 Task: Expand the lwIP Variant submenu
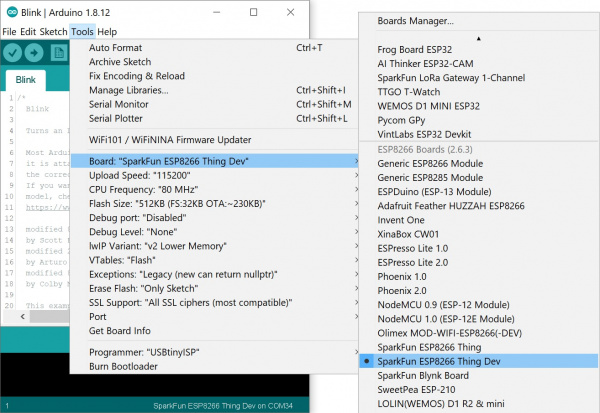click(x=214, y=246)
